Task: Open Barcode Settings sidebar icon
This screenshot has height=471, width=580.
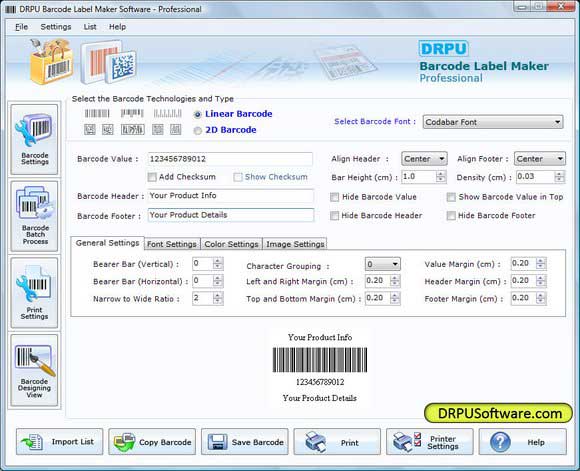Action: pyautogui.click(x=34, y=139)
